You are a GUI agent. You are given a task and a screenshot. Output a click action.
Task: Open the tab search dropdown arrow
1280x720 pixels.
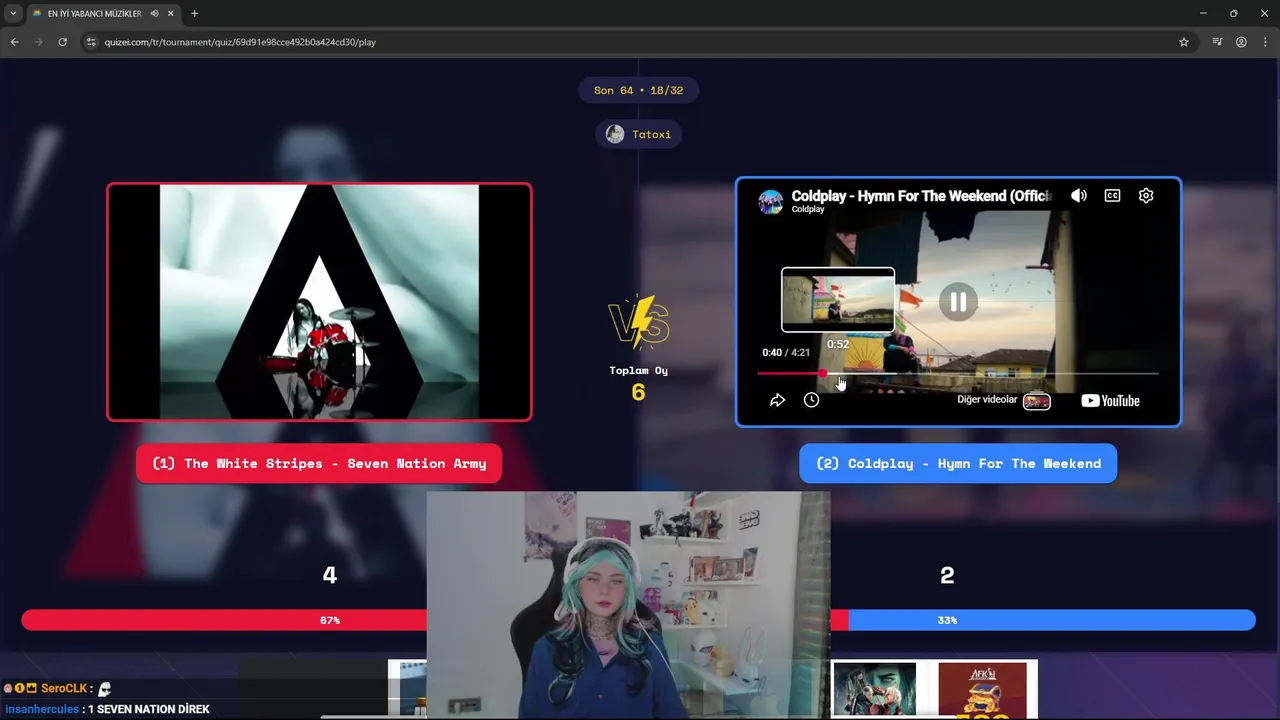click(13, 14)
